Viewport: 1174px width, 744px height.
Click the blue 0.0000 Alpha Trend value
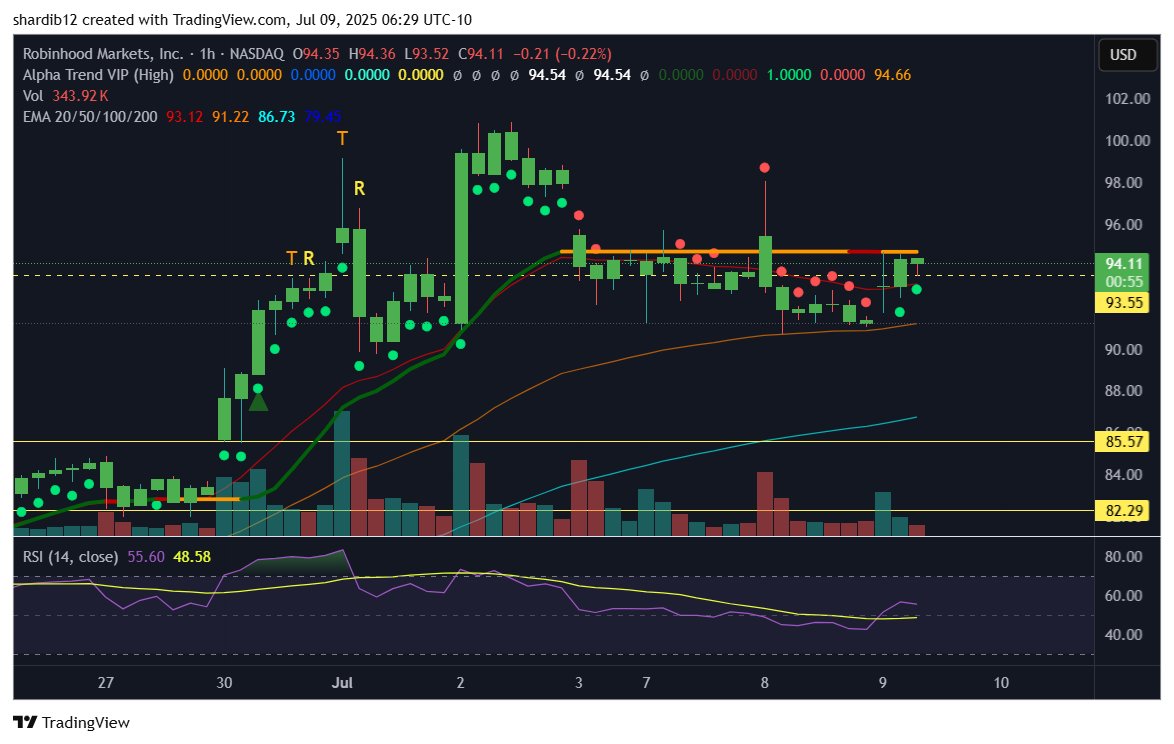[x=313, y=75]
